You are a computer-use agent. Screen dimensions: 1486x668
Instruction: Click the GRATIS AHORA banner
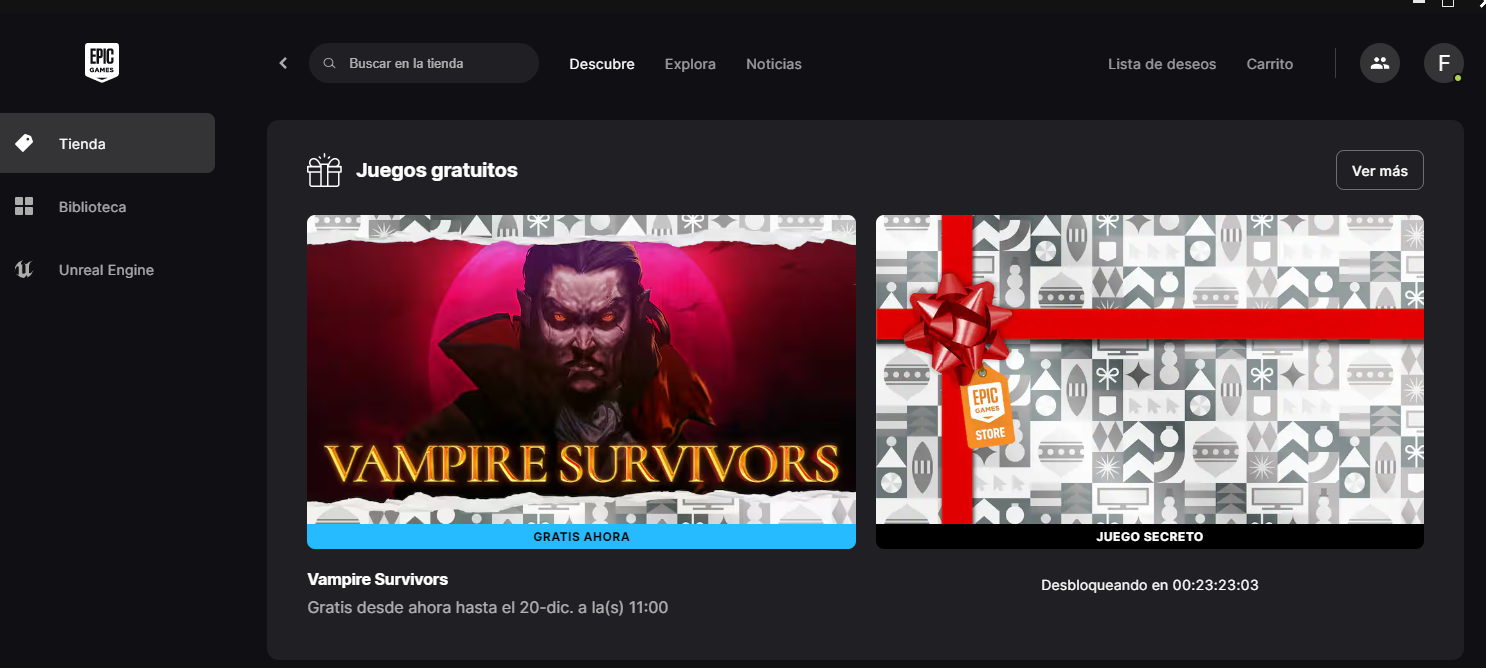(x=581, y=537)
